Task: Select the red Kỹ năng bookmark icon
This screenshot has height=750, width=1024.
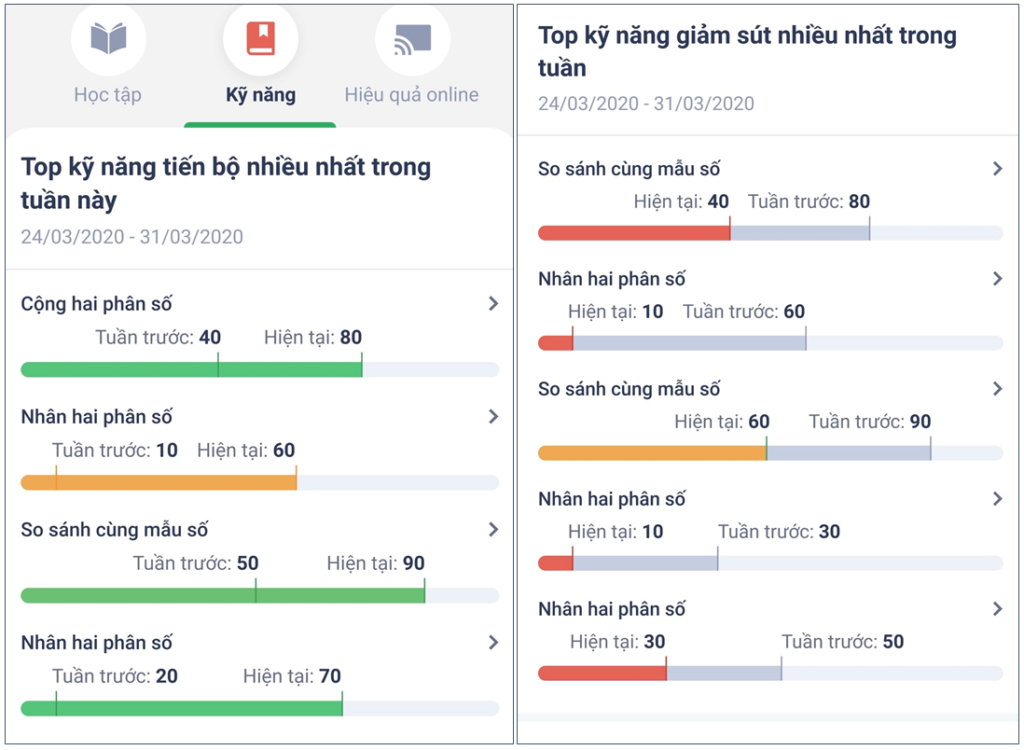Action: coord(261,38)
